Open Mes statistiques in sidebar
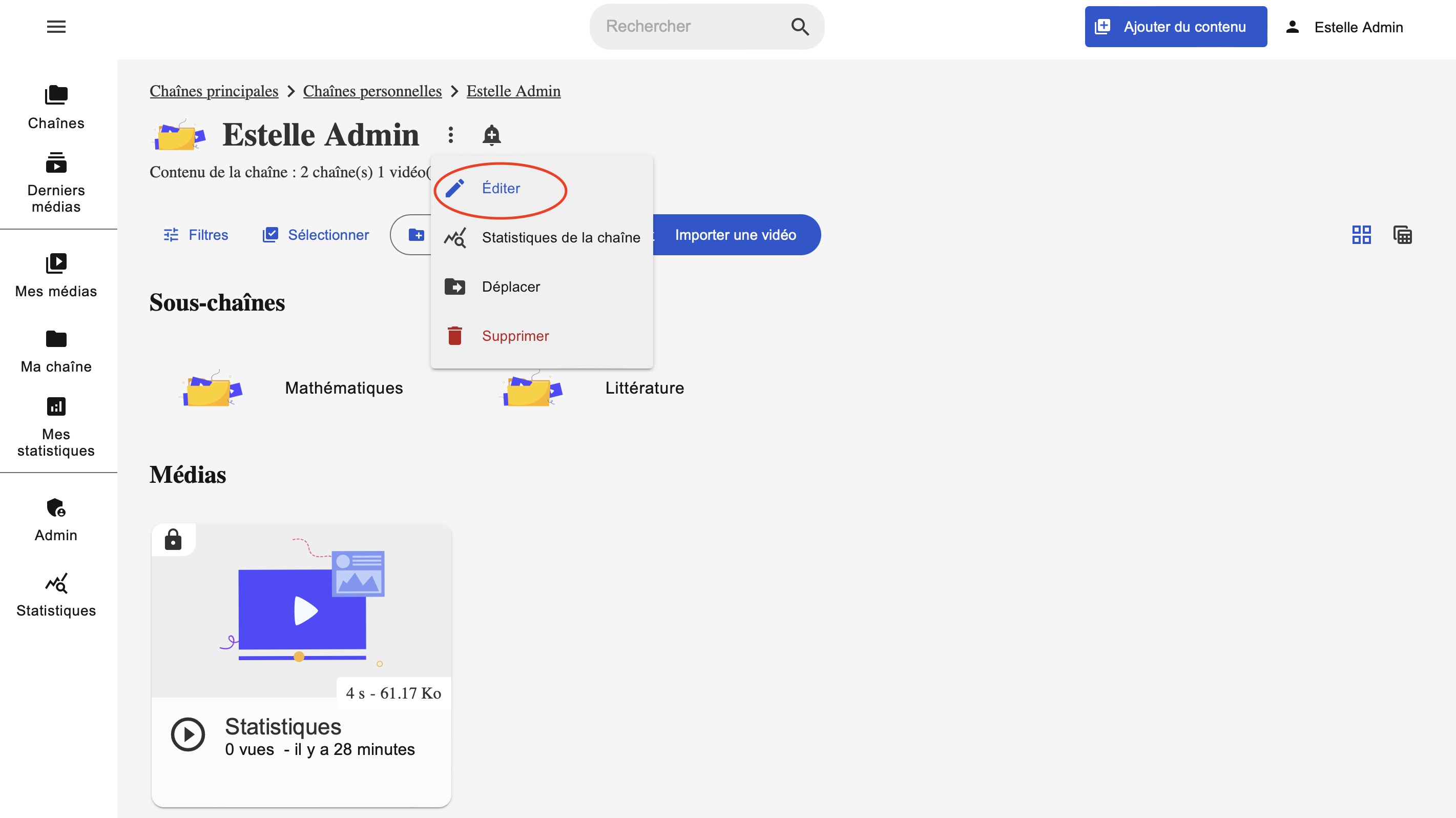Viewport: 1456px width, 818px height. (56, 427)
